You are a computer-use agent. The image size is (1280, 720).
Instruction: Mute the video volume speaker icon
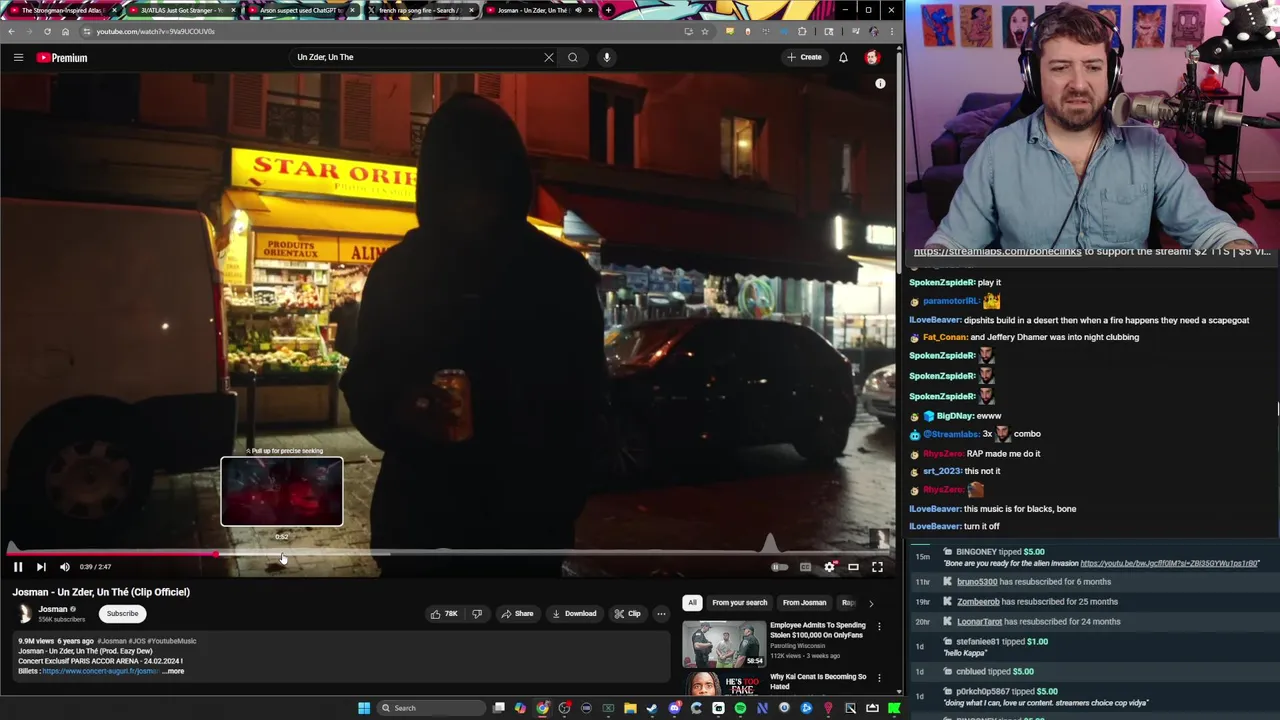(65, 567)
